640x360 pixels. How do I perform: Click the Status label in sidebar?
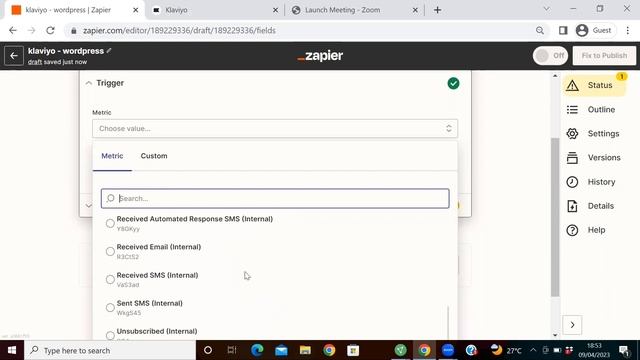point(600,85)
